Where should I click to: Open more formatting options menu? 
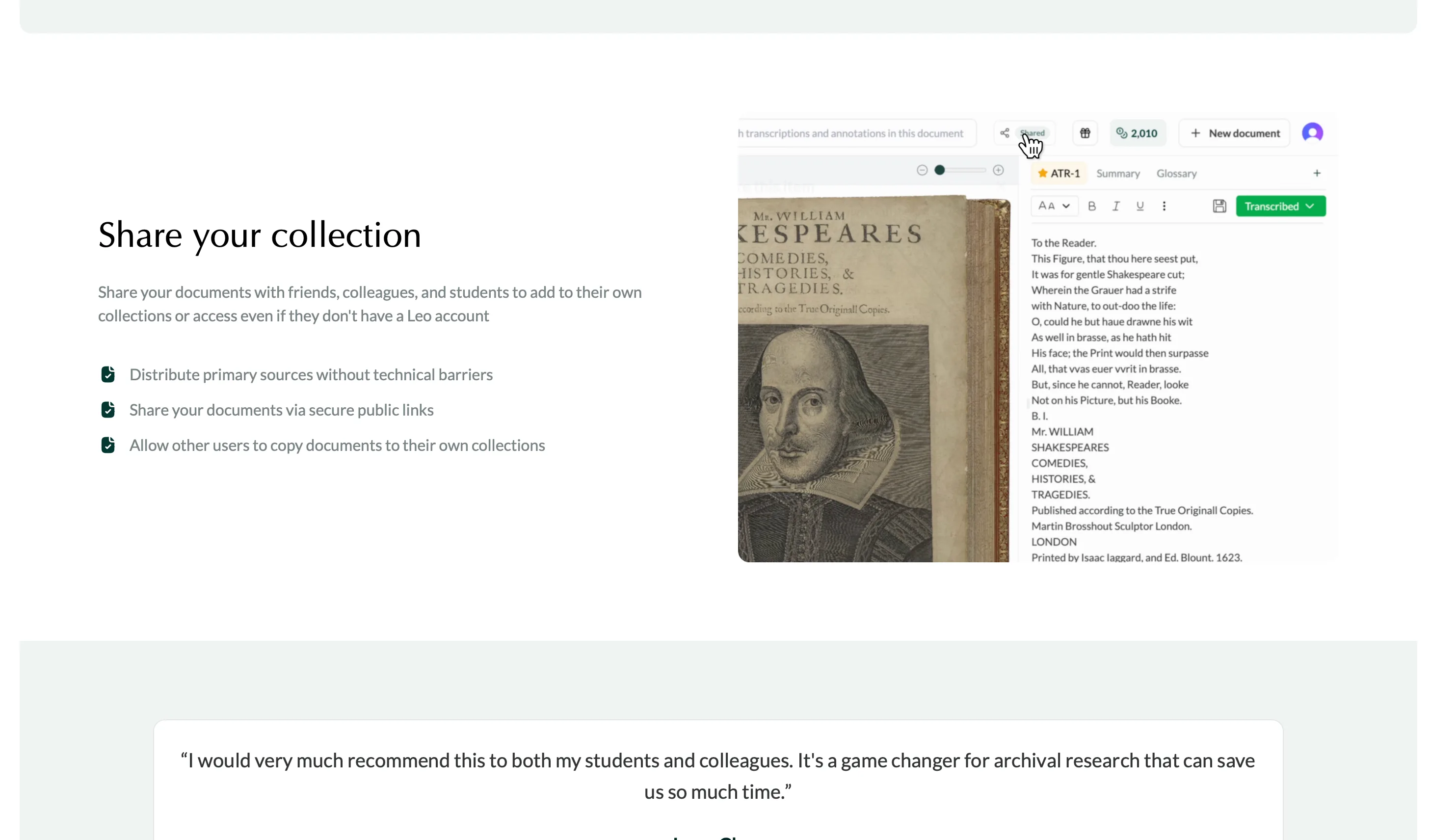[x=1165, y=206]
